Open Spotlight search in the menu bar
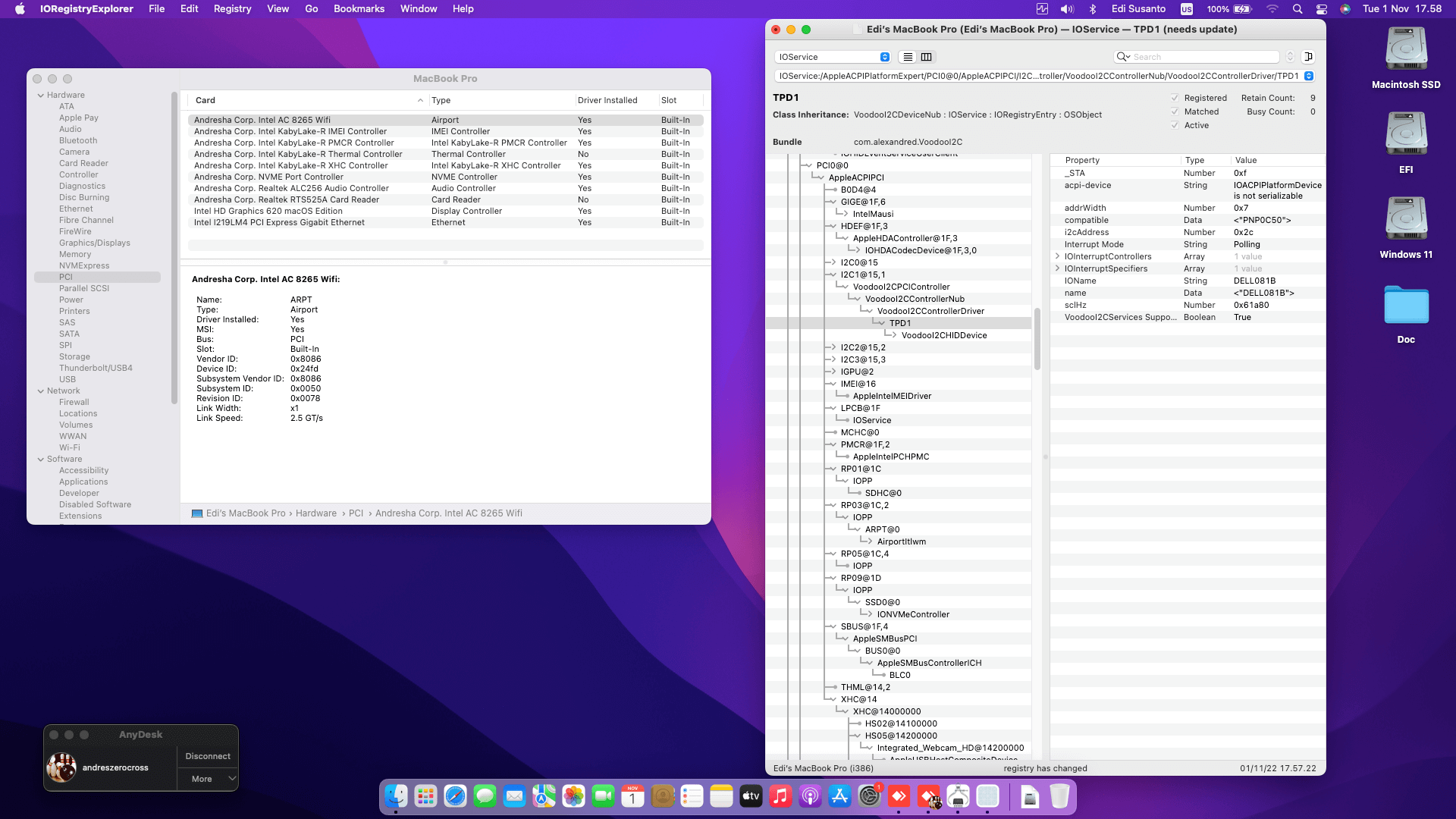The height and width of the screenshot is (819, 1456). [1298, 9]
